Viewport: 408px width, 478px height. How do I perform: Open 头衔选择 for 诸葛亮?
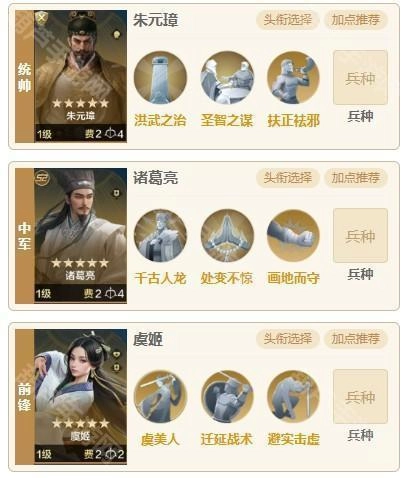point(288,178)
